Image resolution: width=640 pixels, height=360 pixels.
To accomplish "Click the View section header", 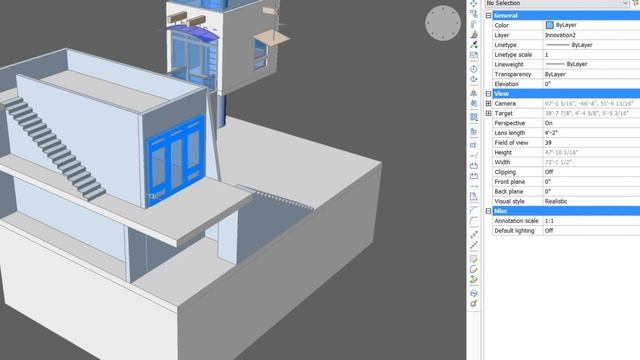I will 566,94.
